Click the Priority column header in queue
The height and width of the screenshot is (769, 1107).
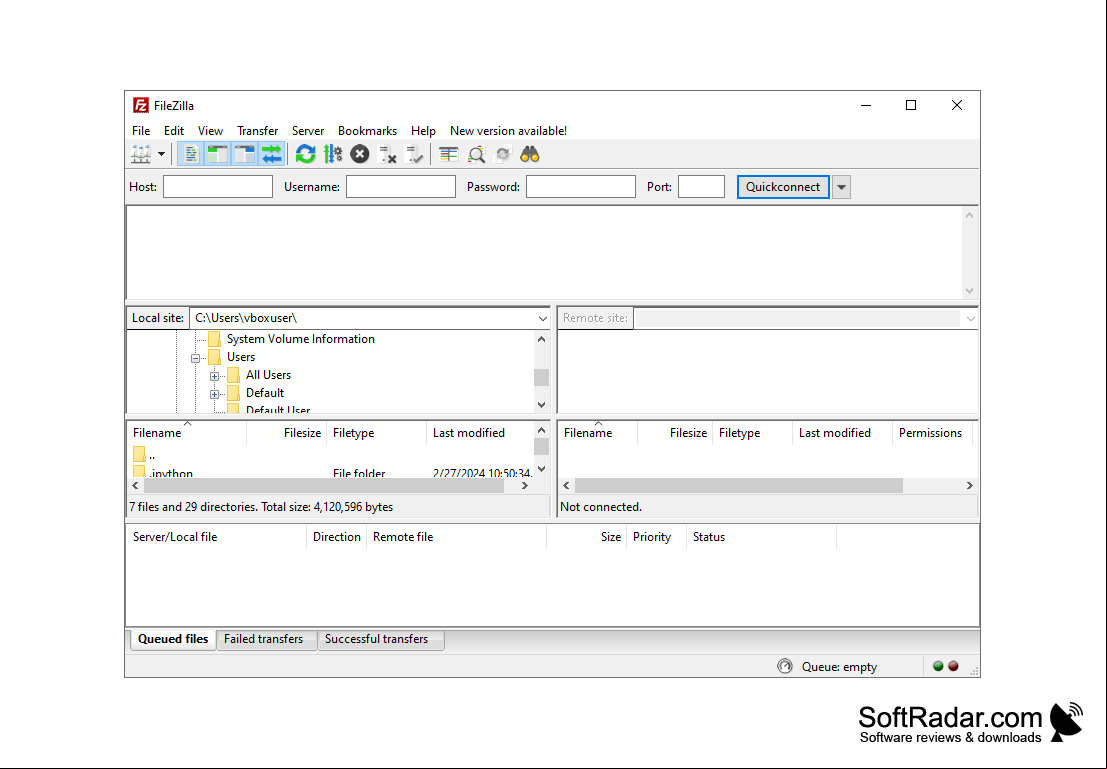(656, 537)
